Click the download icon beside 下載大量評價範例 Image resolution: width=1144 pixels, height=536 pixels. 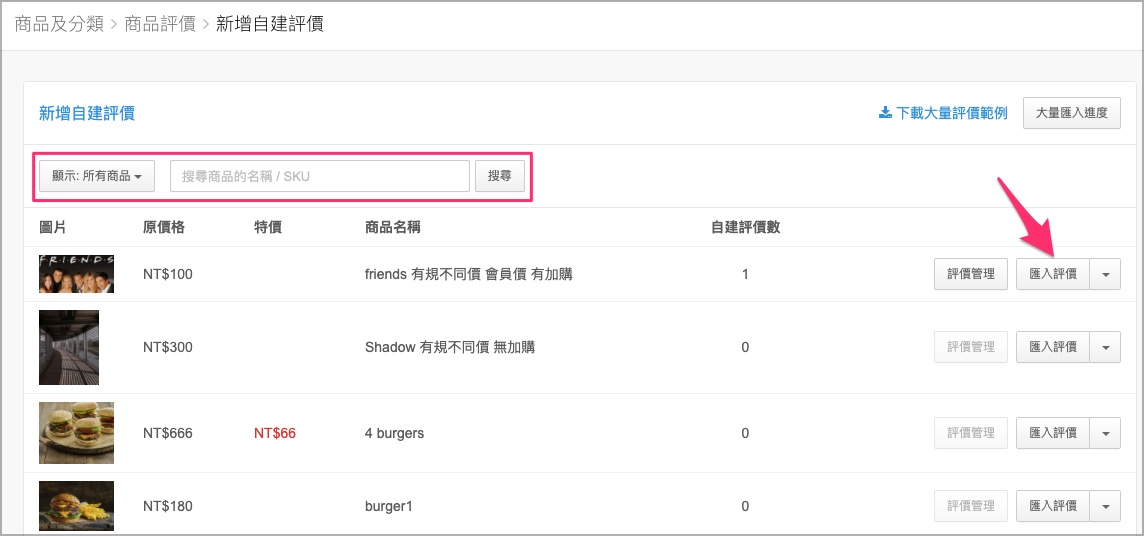pyautogui.click(x=885, y=113)
